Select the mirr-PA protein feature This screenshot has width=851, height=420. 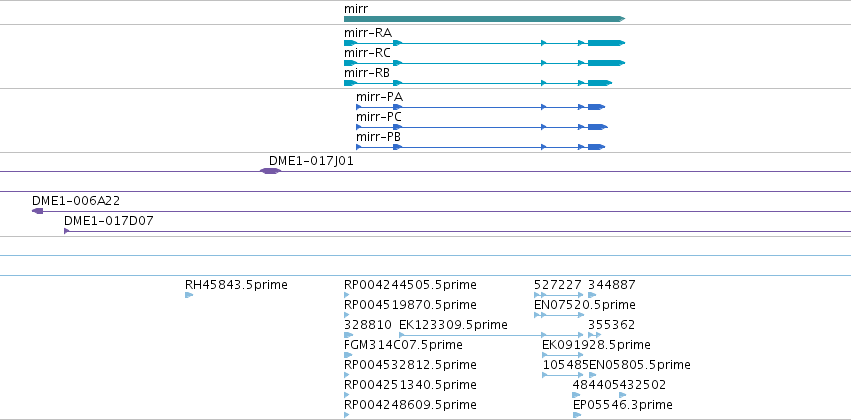(480, 107)
